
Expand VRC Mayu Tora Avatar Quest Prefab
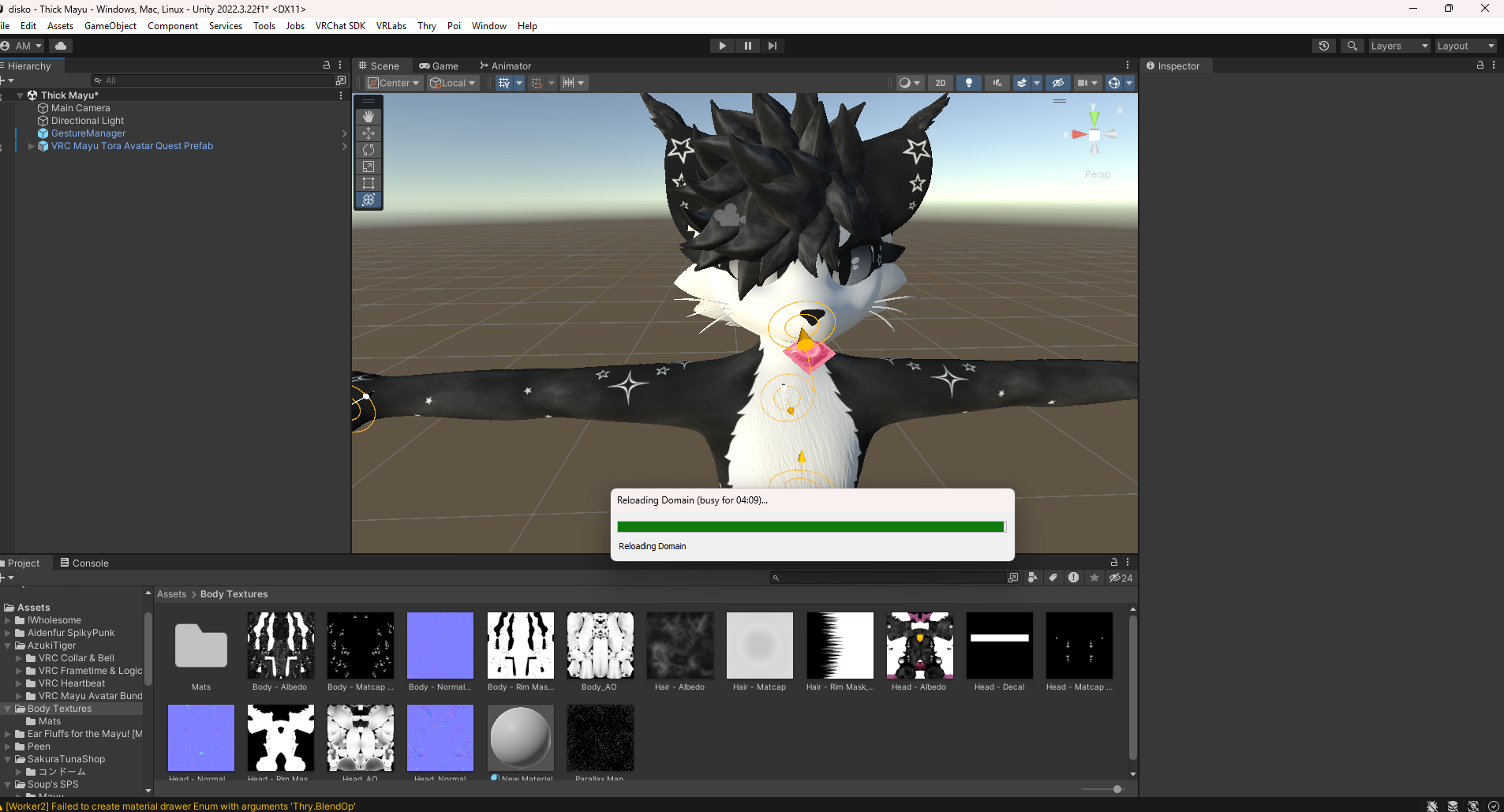31,146
